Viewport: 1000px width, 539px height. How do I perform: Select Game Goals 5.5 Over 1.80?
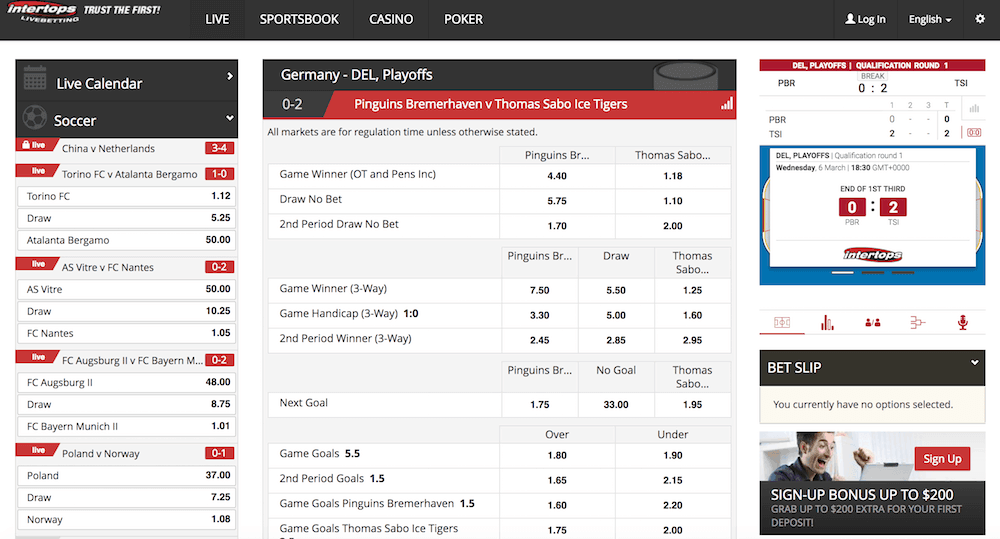point(557,455)
